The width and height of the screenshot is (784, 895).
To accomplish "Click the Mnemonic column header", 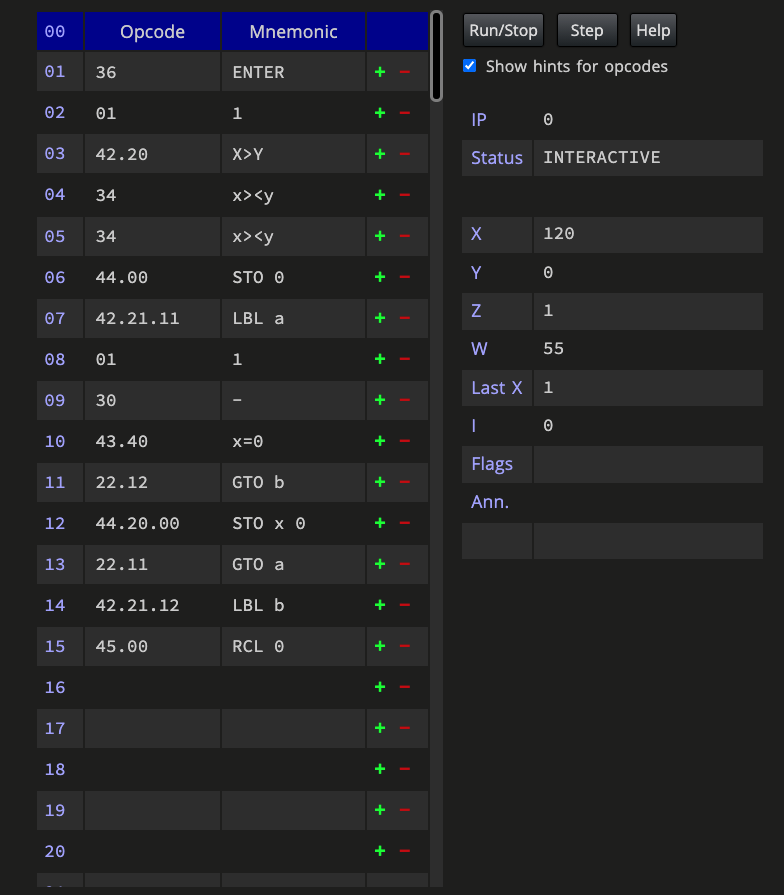I will tap(293, 31).
